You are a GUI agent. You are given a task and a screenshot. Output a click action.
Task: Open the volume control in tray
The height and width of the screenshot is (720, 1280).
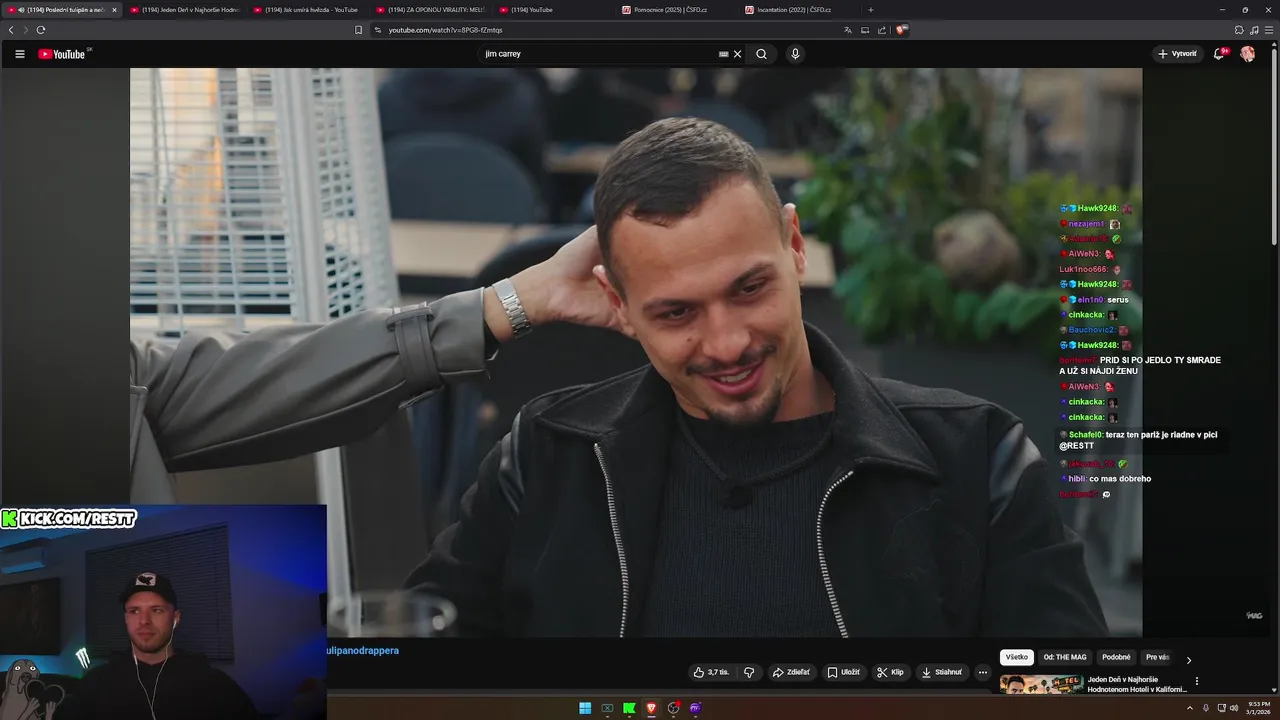(1234, 708)
